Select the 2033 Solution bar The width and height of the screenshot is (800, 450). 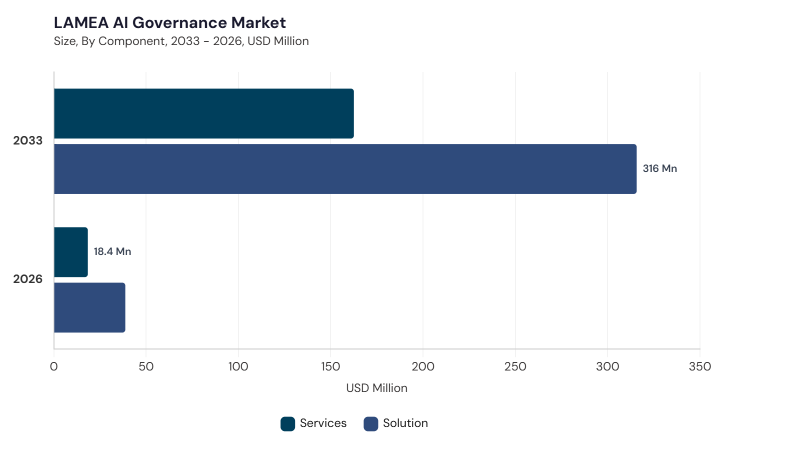(x=345, y=169)
